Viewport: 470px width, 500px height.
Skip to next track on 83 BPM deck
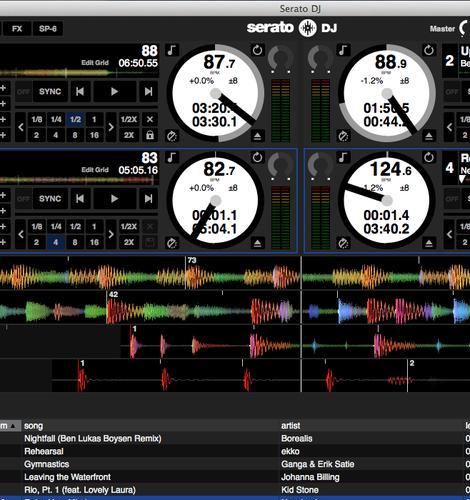(148, 199)
